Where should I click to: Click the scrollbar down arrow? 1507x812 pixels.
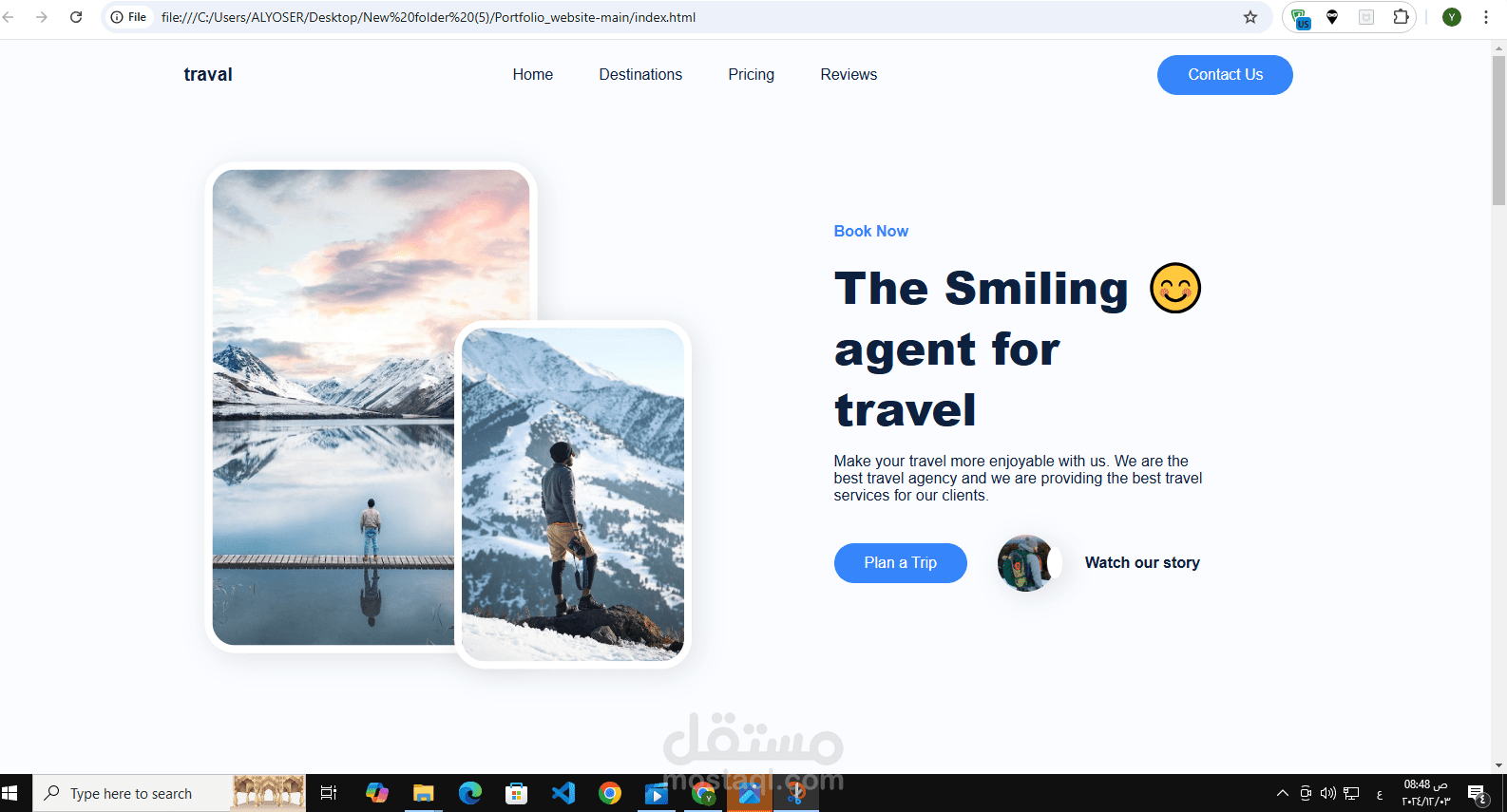tap(1498, 765)
